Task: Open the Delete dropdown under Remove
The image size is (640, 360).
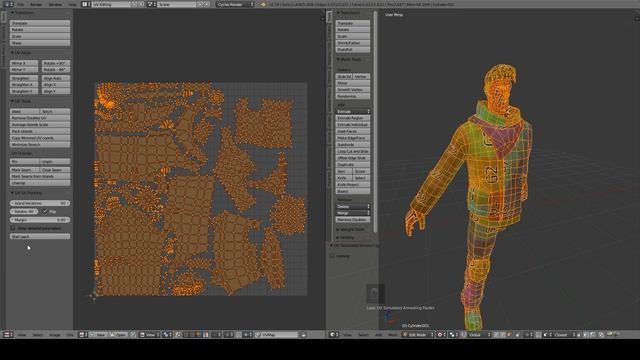Action: point(353,207)
